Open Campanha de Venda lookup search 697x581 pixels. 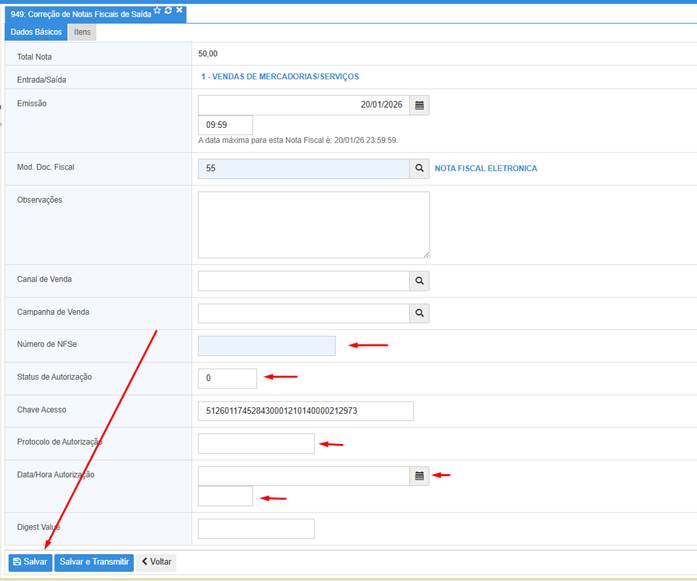click(419, 313)
